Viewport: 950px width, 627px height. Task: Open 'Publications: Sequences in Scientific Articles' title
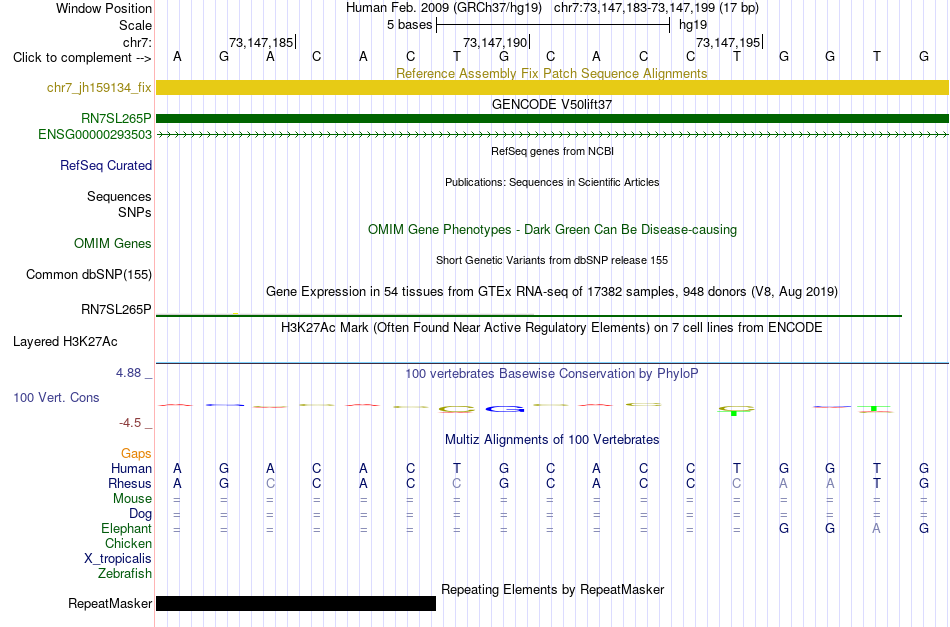point(552,182)
